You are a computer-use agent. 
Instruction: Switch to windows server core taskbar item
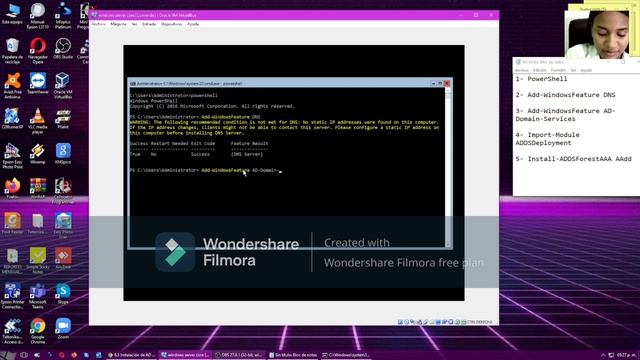(186, 355)
